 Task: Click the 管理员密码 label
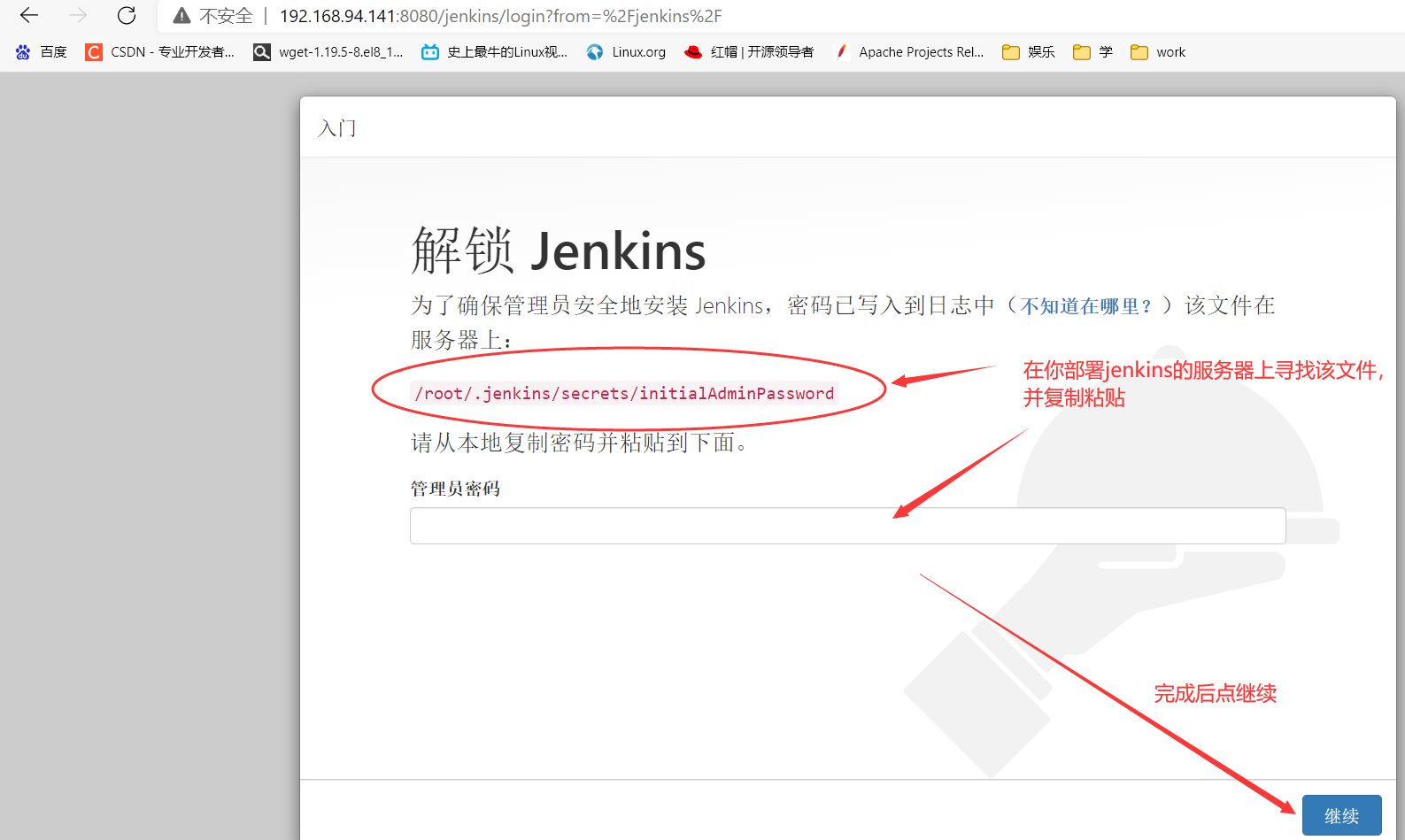click(455, 489)
